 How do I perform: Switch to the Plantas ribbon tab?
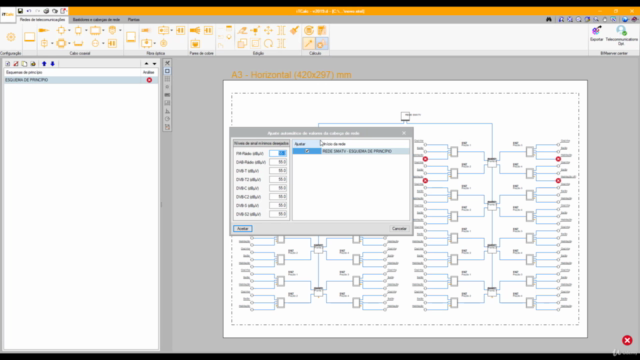click(x=133, y=20)
